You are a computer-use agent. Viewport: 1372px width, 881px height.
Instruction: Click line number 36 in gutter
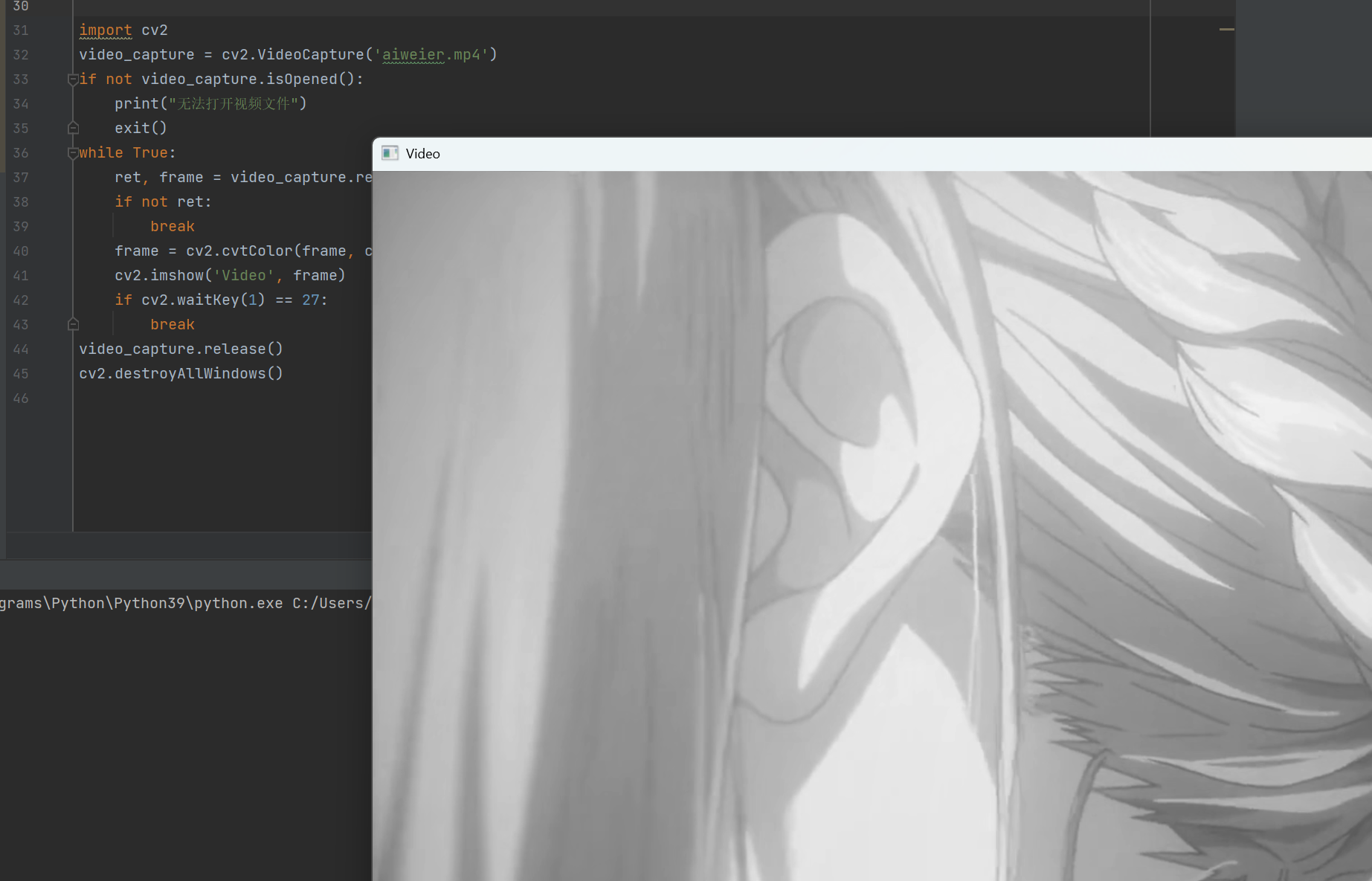coord(21,153)
